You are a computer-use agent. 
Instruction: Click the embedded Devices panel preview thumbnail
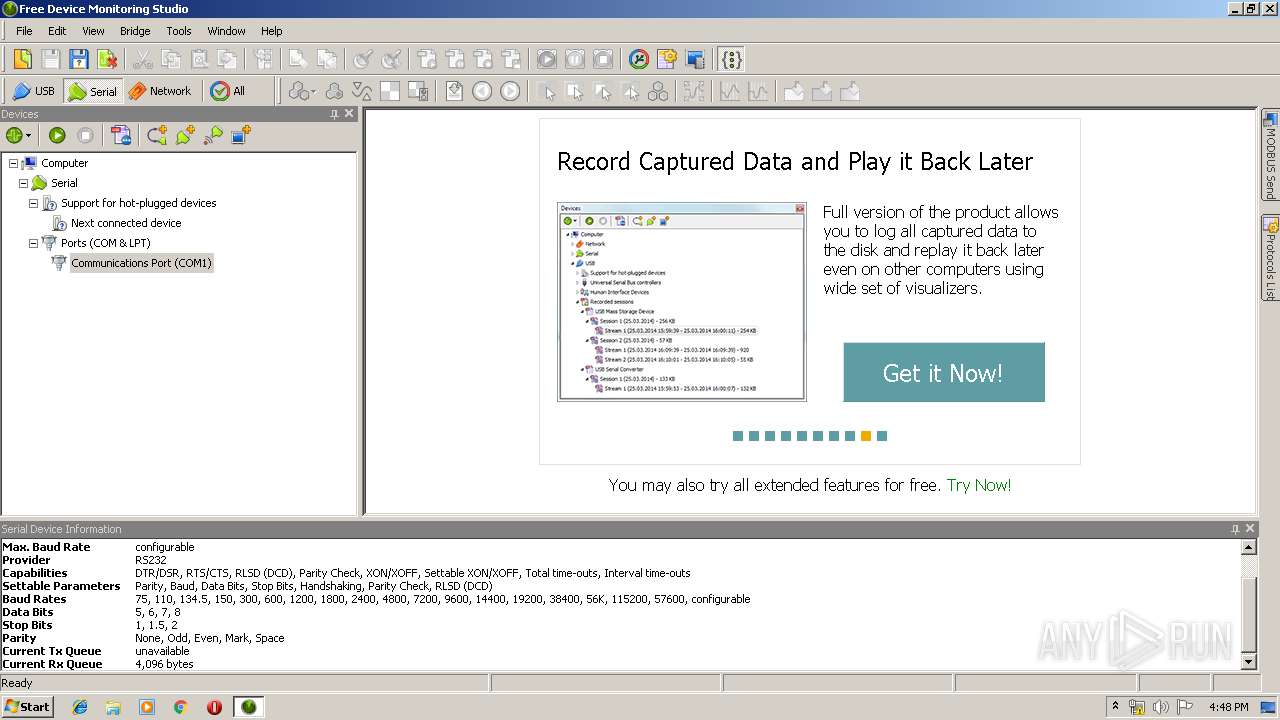[682, 302]
